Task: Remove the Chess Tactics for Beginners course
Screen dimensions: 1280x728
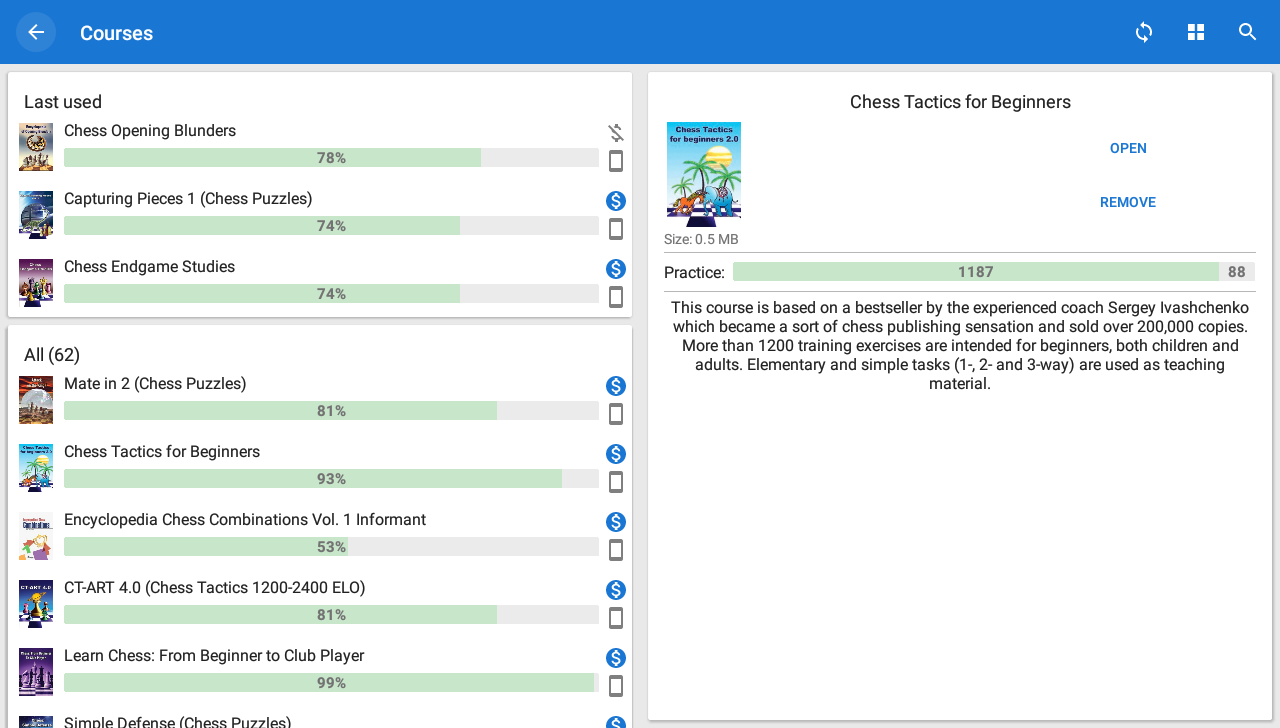Action: coord(1128,202)
